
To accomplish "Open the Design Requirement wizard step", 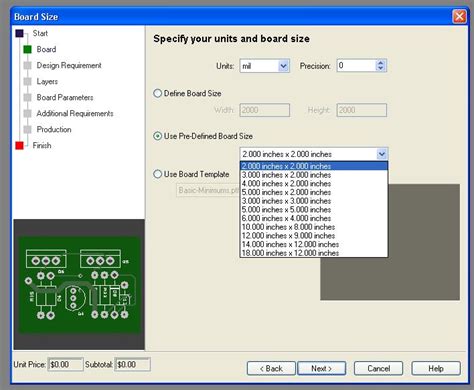I will [69, 65].
